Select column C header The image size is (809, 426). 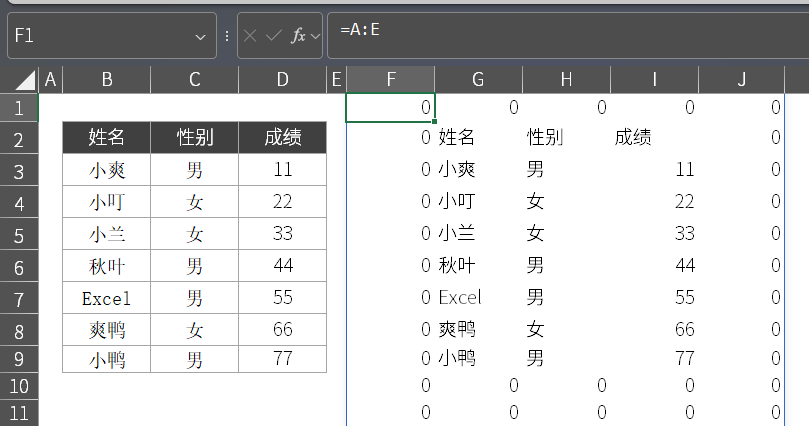[x=195, y=79]
